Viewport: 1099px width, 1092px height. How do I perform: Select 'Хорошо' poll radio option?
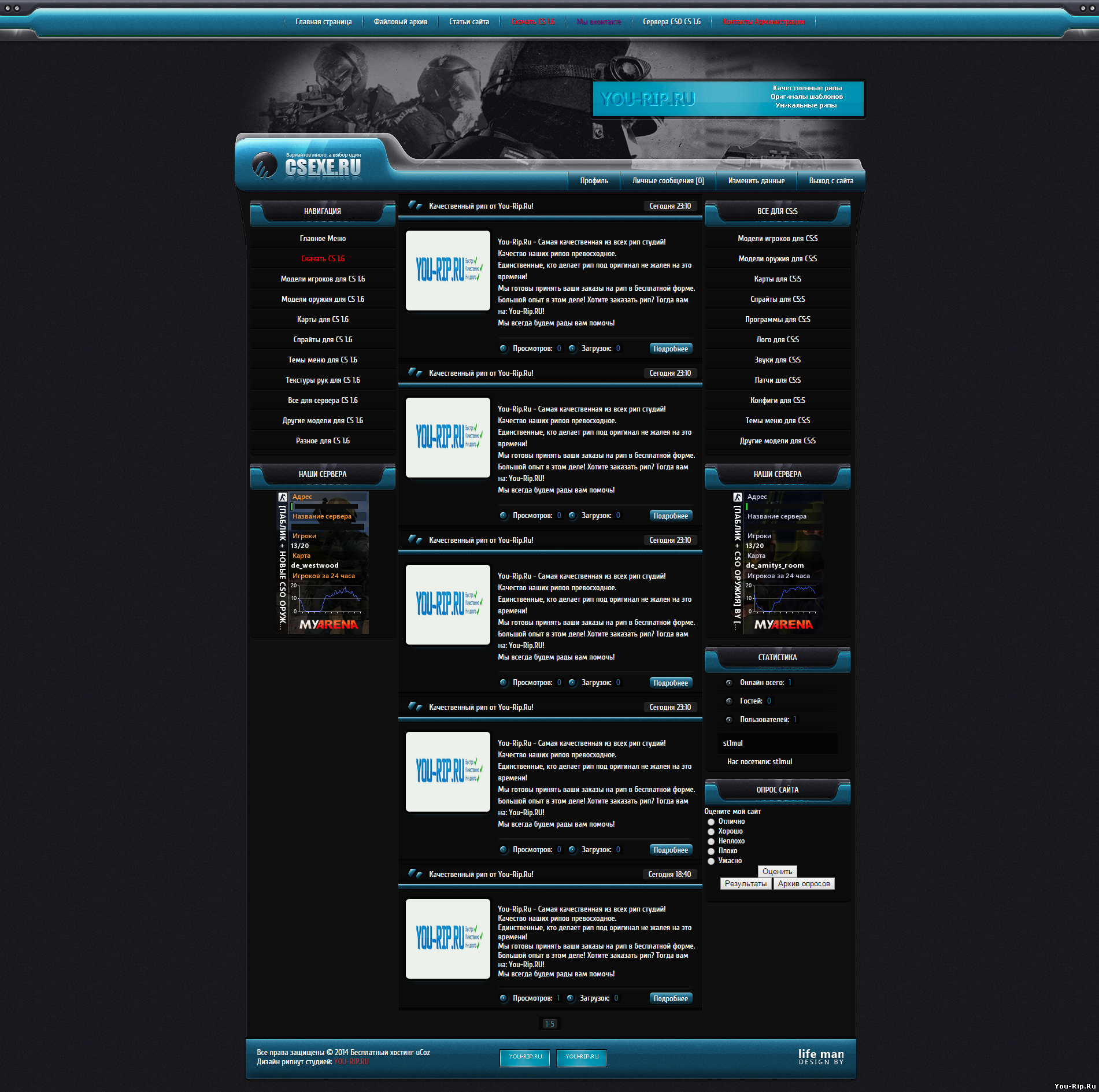711,832
